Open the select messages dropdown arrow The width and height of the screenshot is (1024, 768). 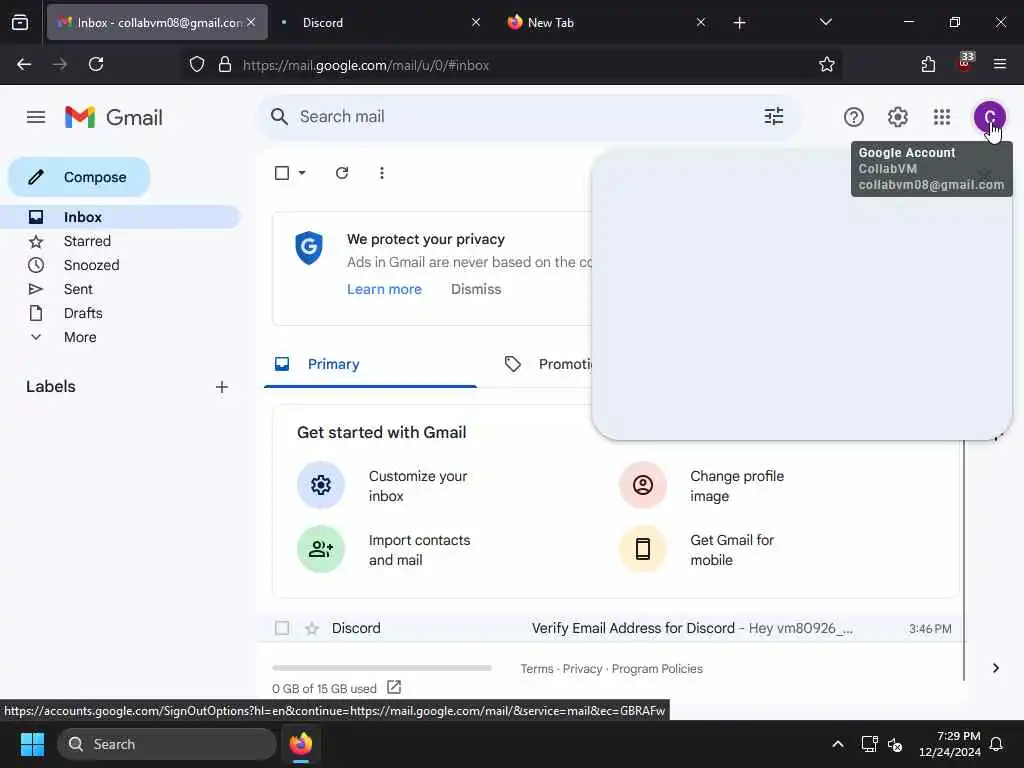(302, 173)
